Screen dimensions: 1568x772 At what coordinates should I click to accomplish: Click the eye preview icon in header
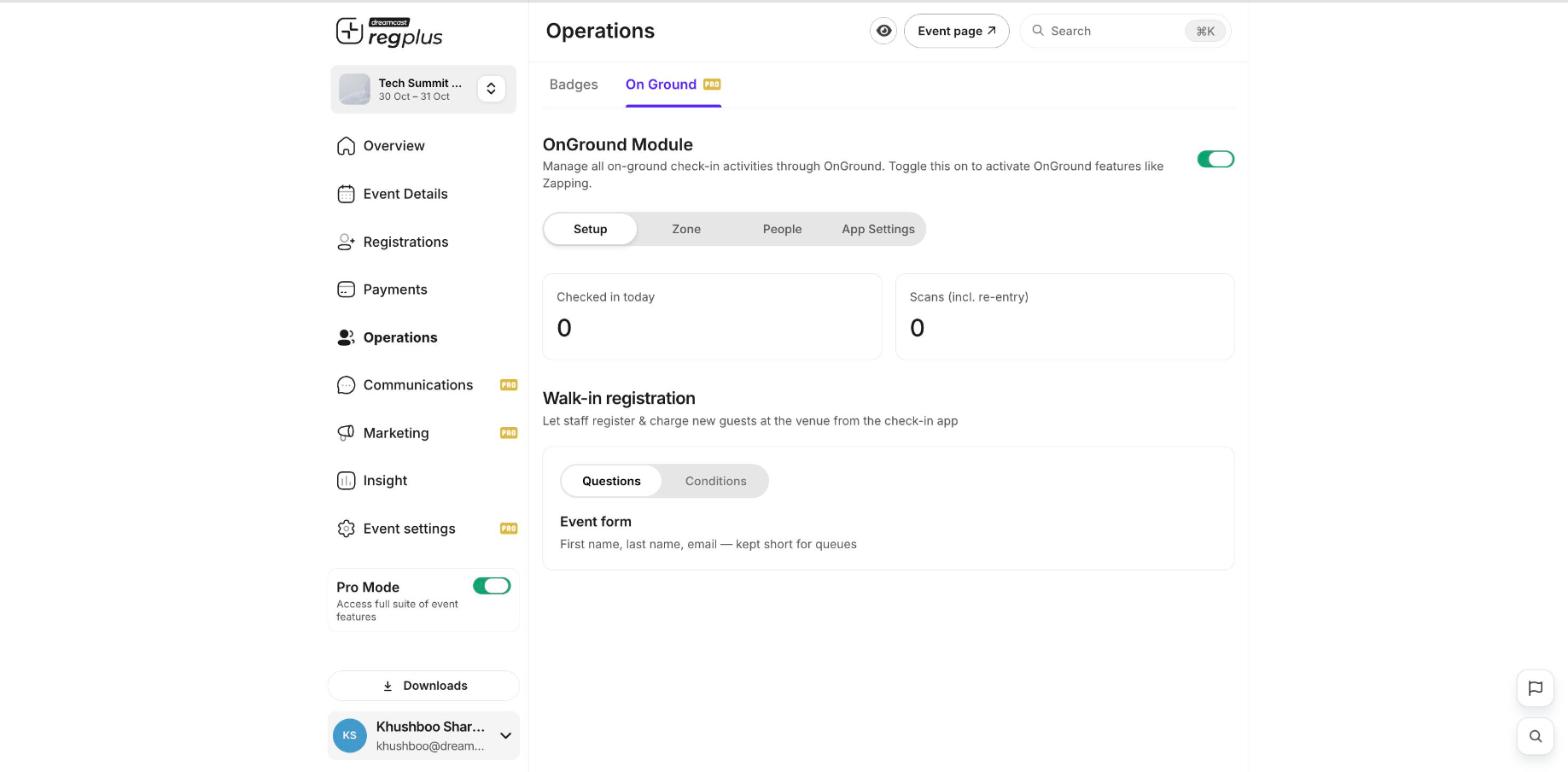(884, 31)
